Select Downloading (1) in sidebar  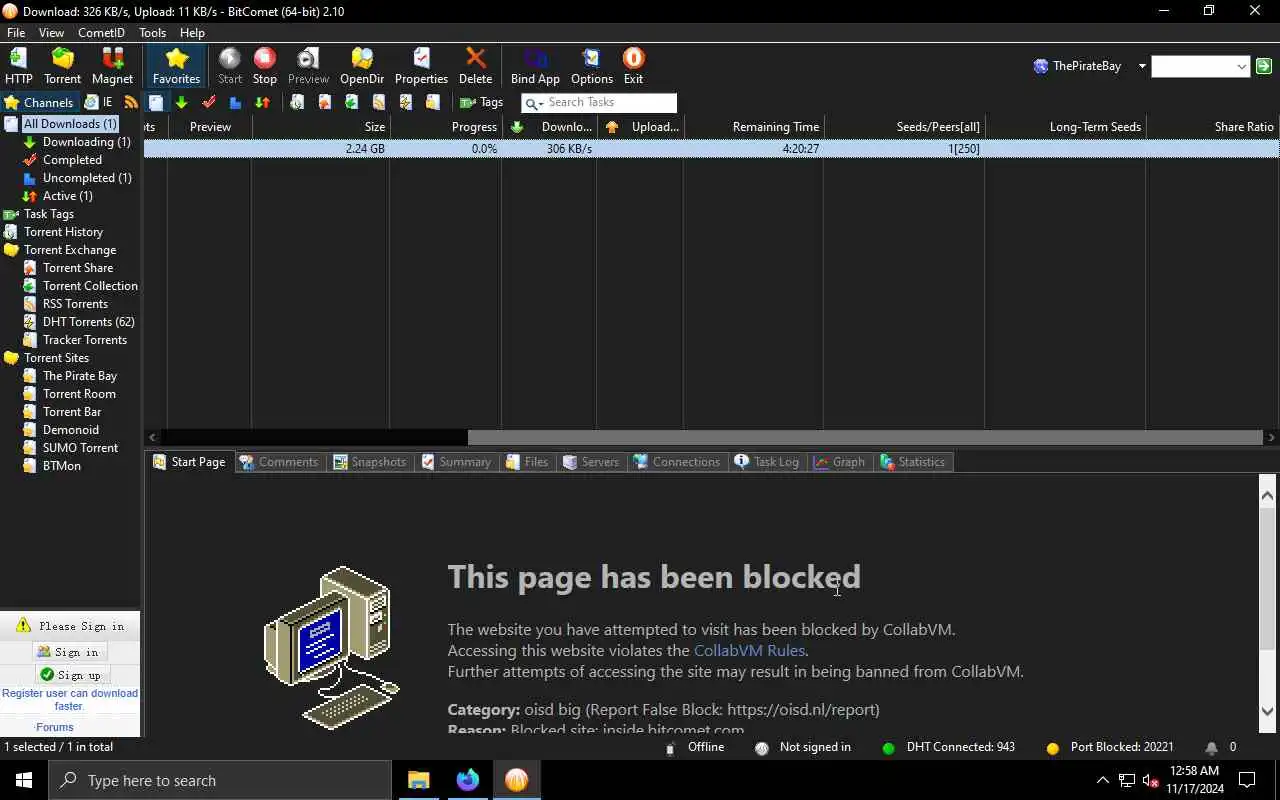pyautogui.click(x=86, y=142)
